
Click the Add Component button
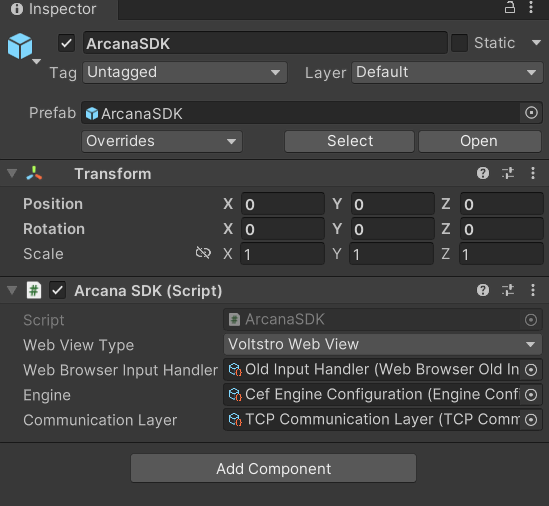(x=273, y=469)
